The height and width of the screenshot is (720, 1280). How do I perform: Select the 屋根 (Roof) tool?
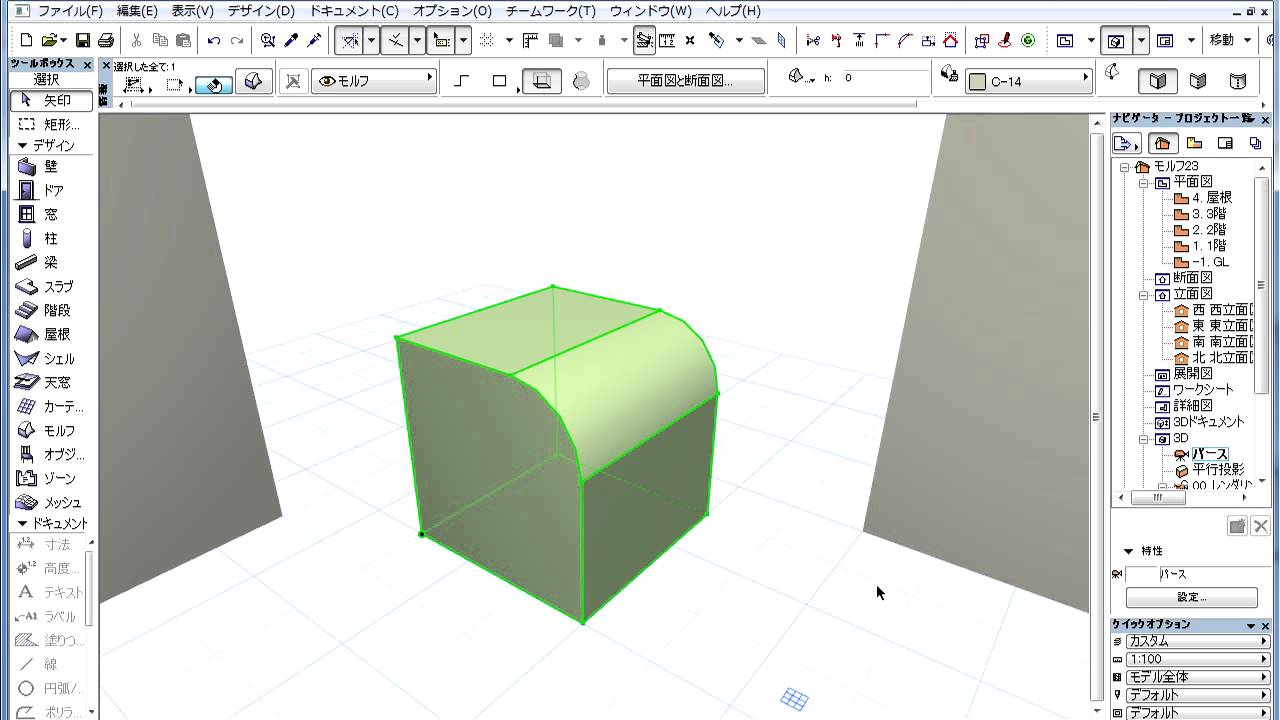pos(52,335)
